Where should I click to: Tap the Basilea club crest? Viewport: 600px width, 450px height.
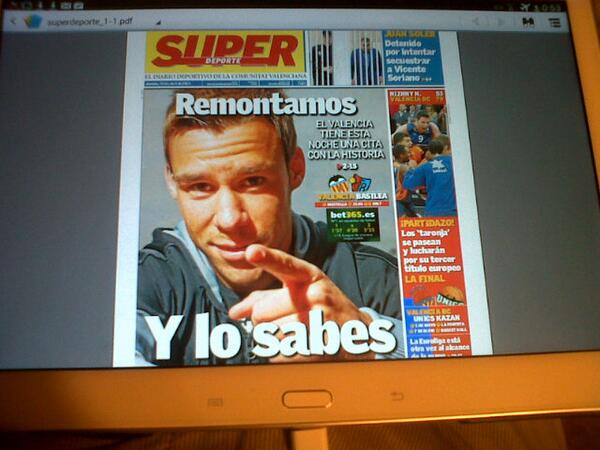click(360, 184)
